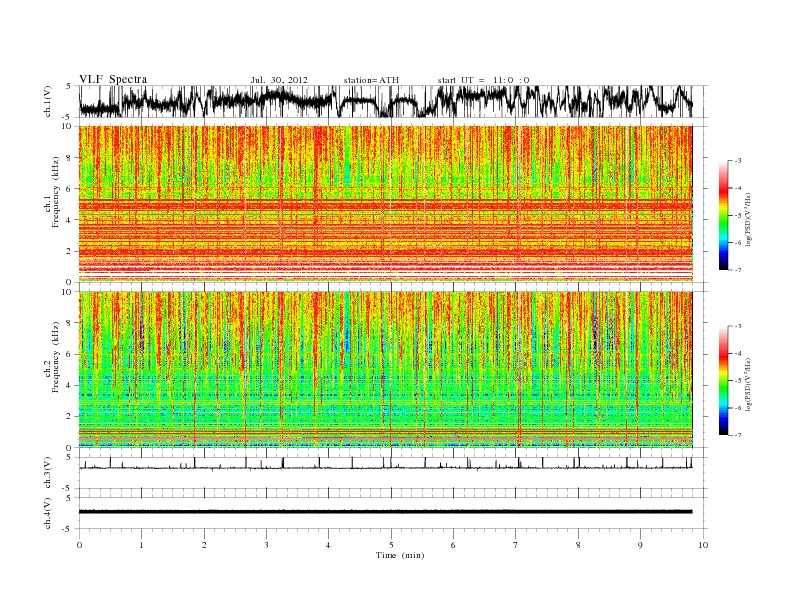Screen dimensions: 792x612
Task: Click the ch.1 PSD color scale bar
Action: click(723, 215)
